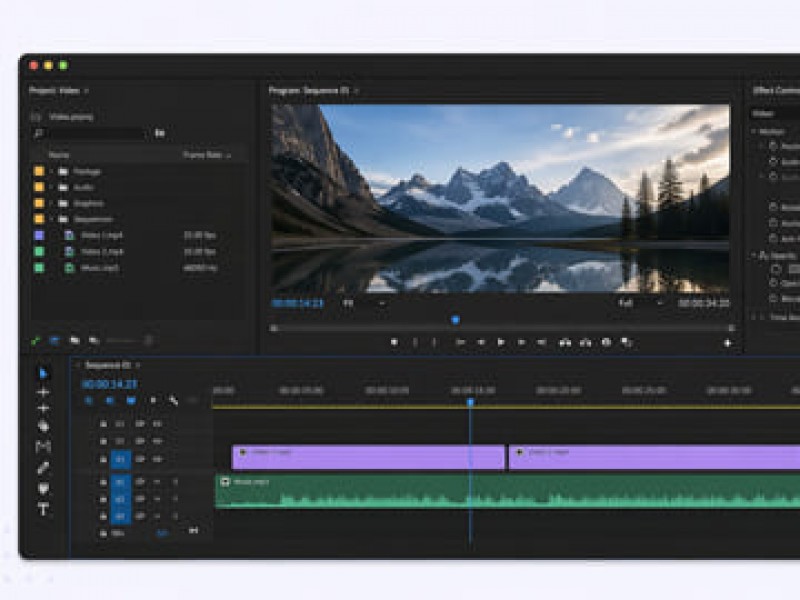The width and height of the screenshot is (800, 600).
Task: Click the export frame camera icon
Action: point(606,342)
